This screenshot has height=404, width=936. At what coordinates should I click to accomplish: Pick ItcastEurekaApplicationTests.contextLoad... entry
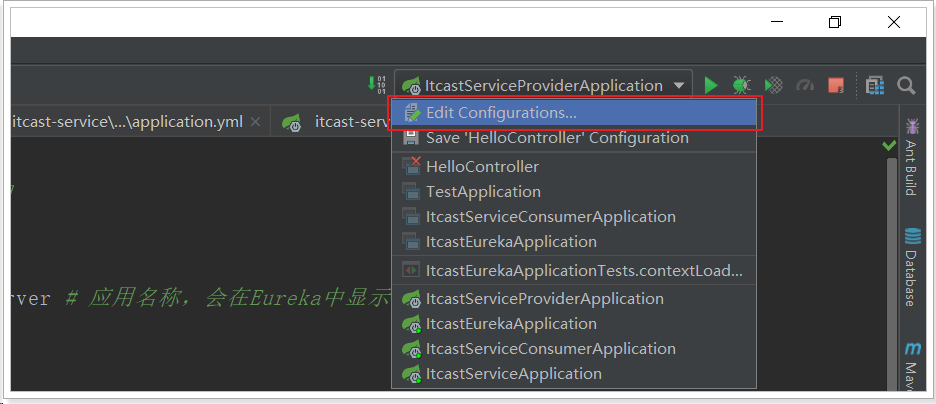tap(584, 270)
